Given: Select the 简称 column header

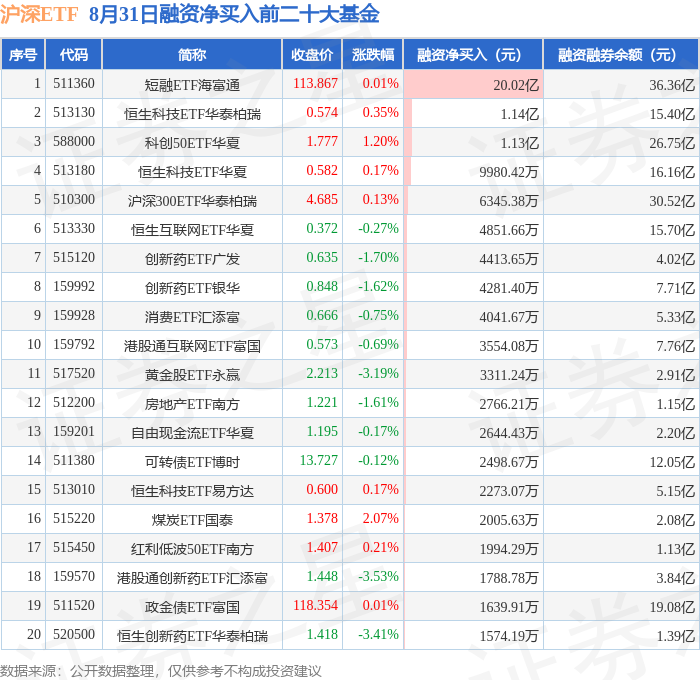Looking at the screenshot, I should (x=192, y=54).
